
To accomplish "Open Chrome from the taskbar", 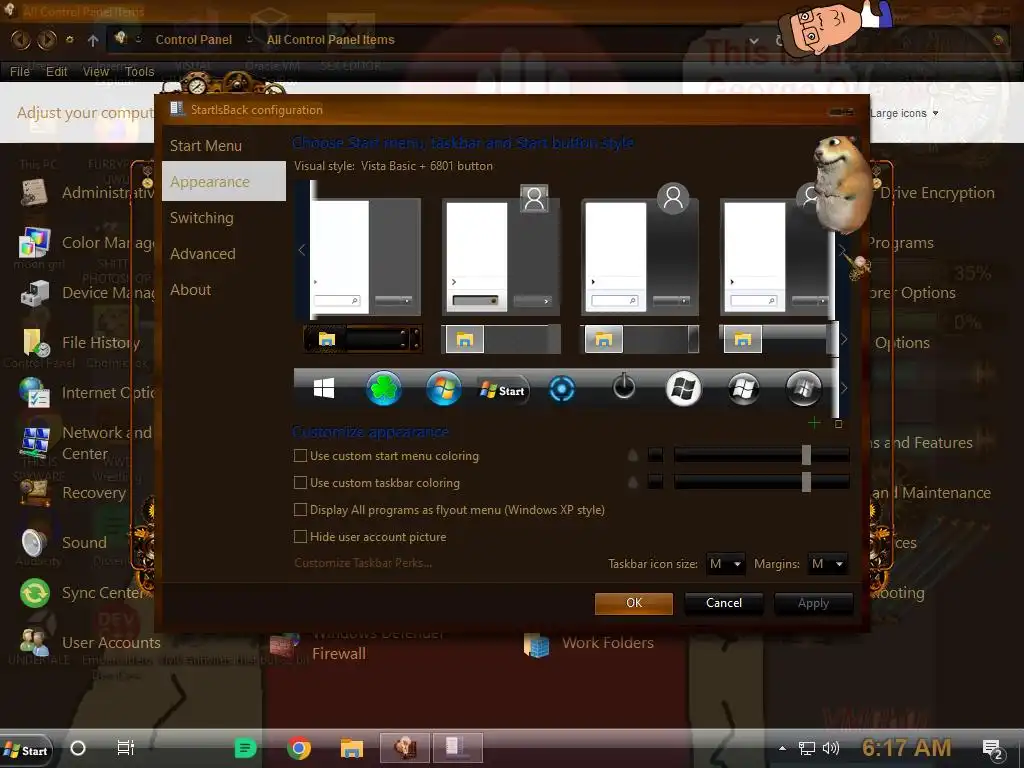I will [298, 748].
